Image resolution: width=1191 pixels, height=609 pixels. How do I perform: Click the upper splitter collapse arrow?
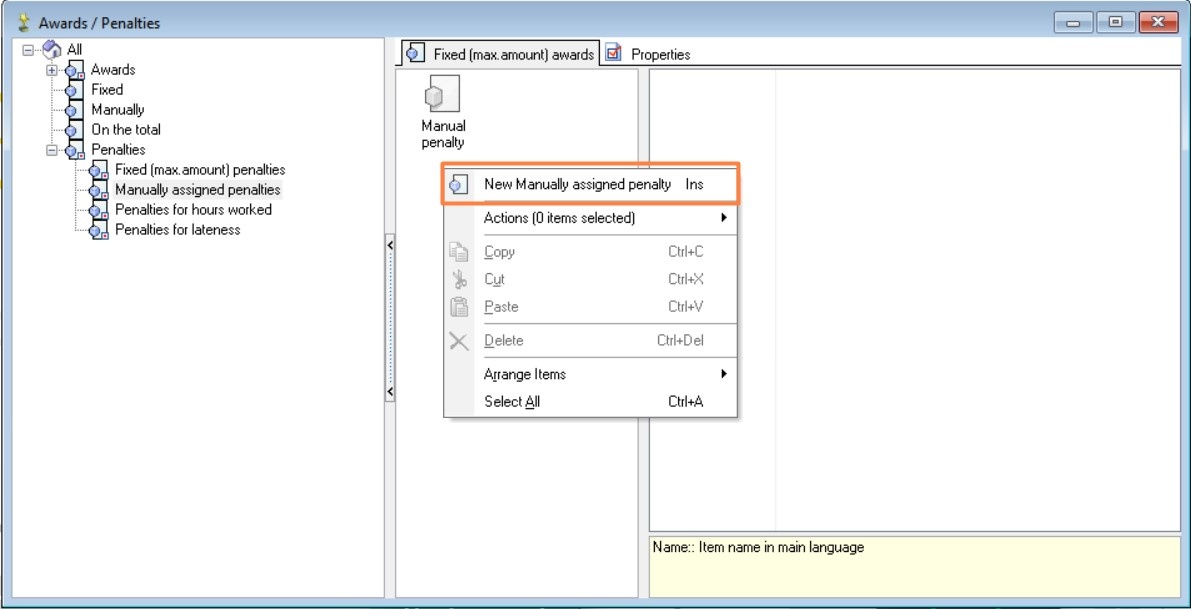390,245
